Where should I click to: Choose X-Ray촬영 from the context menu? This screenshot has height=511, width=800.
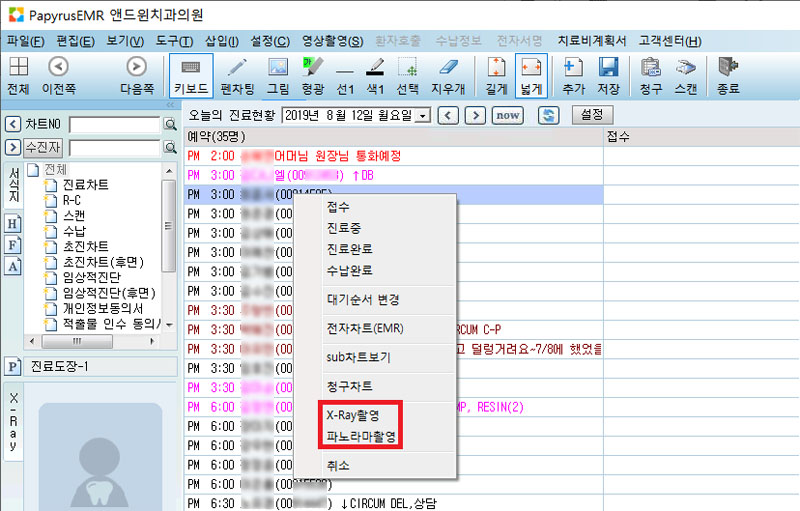(x=353, y=415)
